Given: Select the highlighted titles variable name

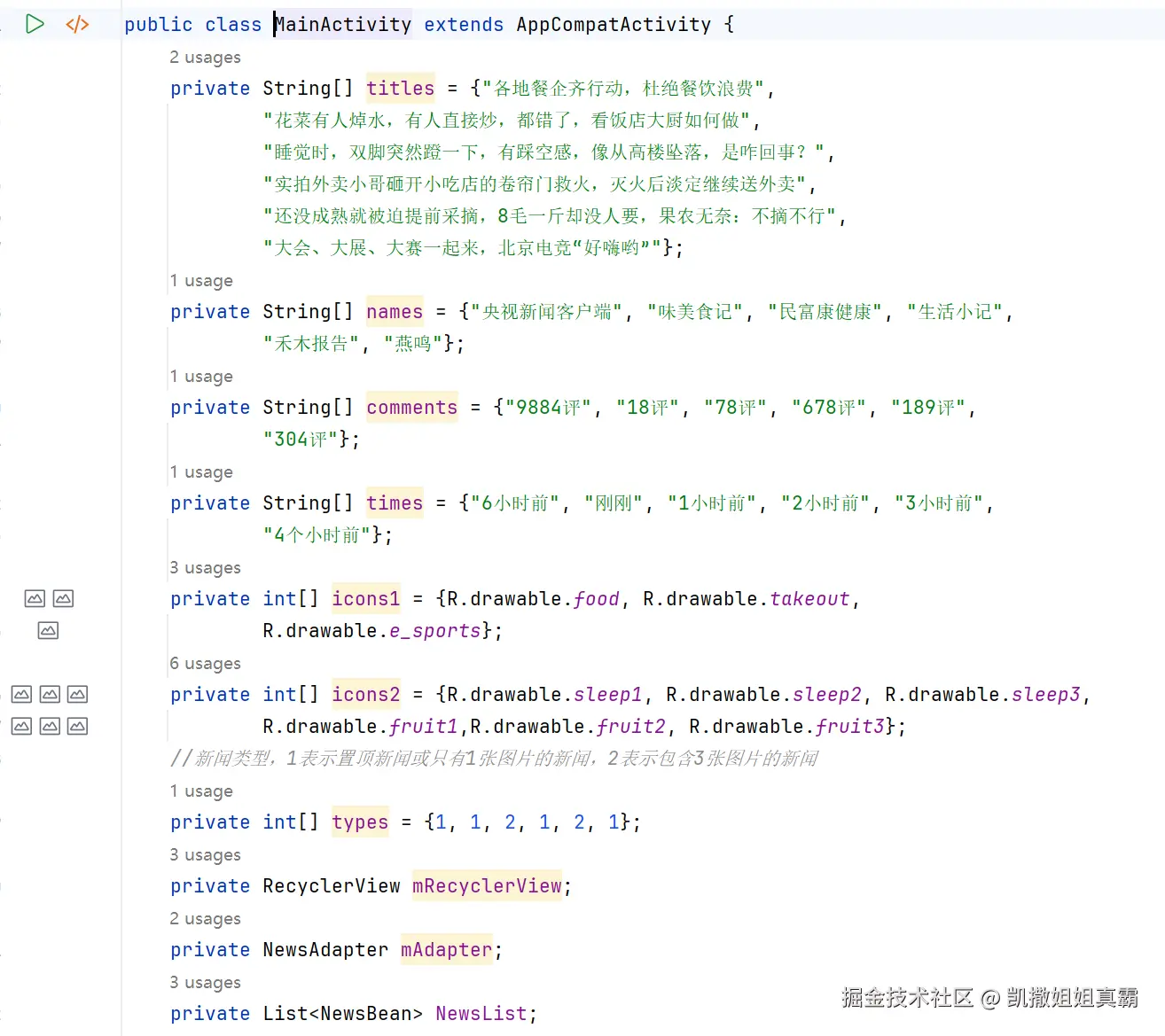Looking at the screenshot, I should [400, 88].
